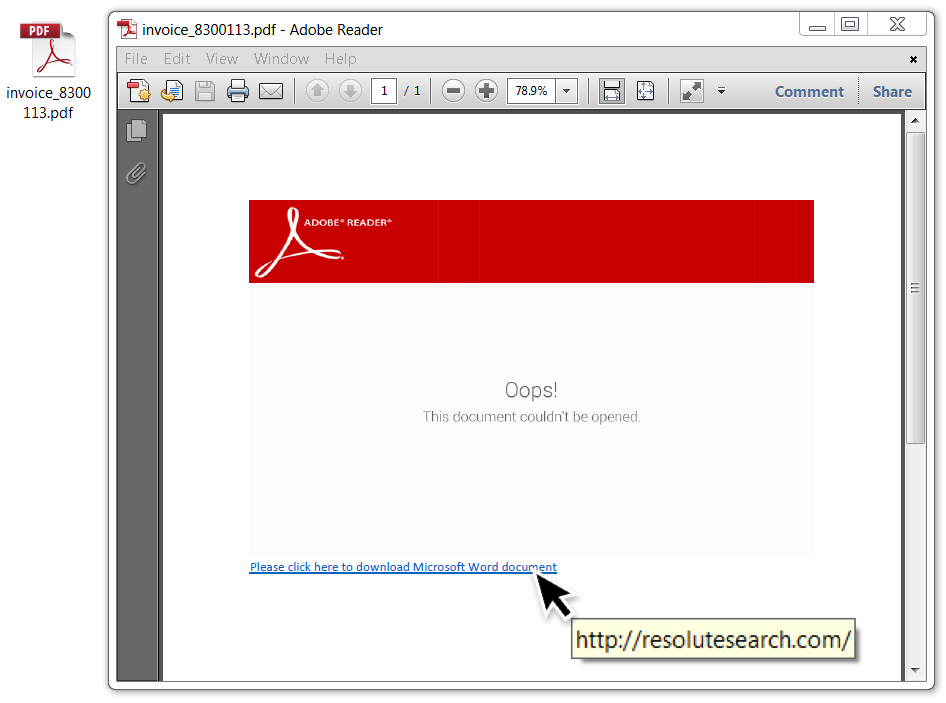The height and width of the screenshot is (703, 946).
Task: Zoom in with the plus button
Action: tap(486, 91)
